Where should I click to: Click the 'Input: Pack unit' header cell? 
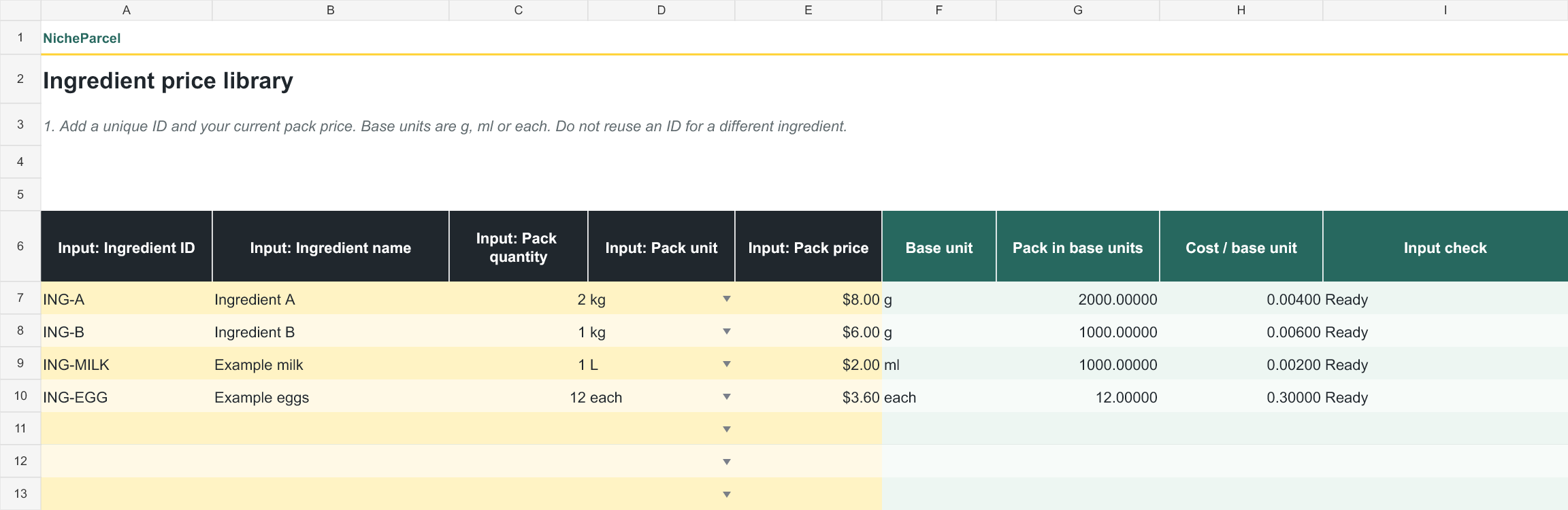pyautogui.click(x=661, y=246)
